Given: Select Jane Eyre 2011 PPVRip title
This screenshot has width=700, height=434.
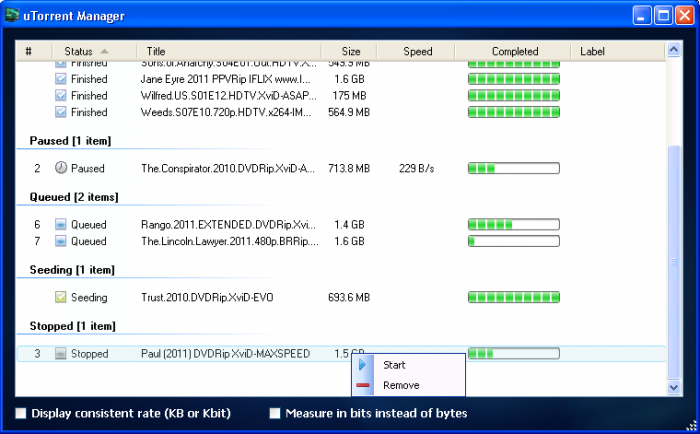Looking at the screenshot, I should 225,79.
